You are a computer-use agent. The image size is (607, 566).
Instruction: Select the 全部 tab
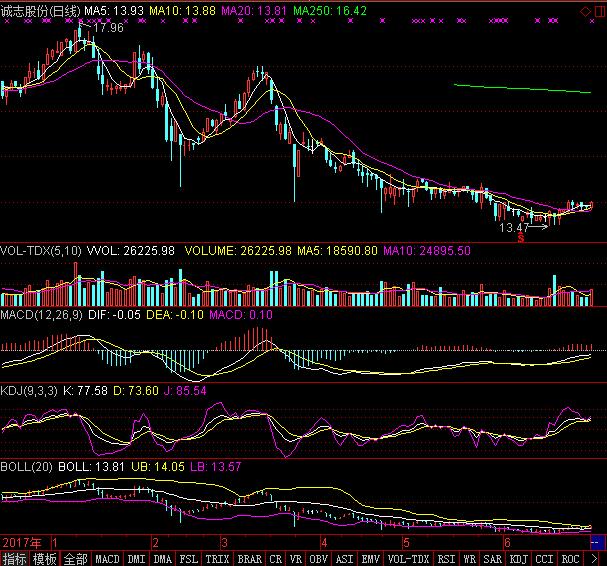[x=75, y=559]
